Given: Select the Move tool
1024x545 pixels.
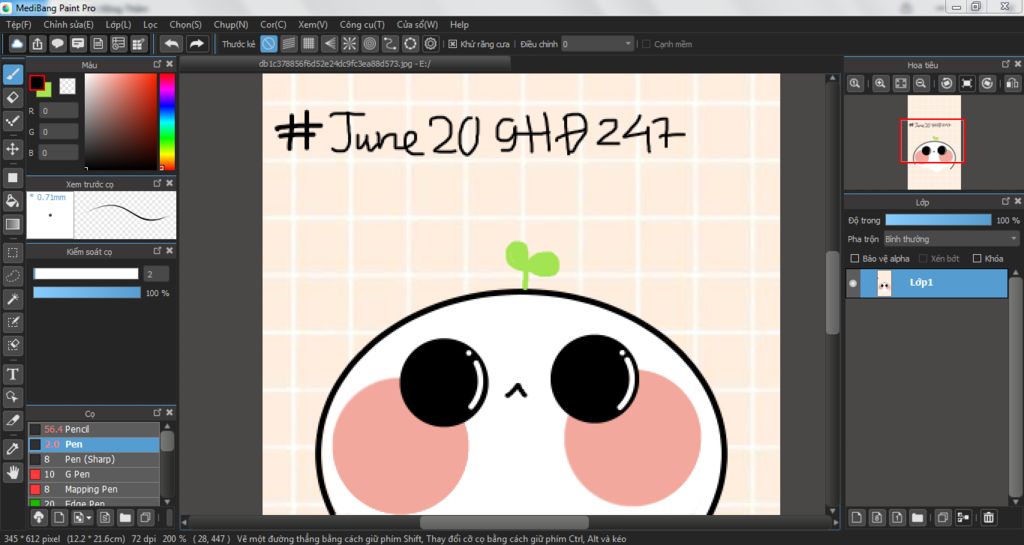Looking at the screenshot, I should [12, 149].
